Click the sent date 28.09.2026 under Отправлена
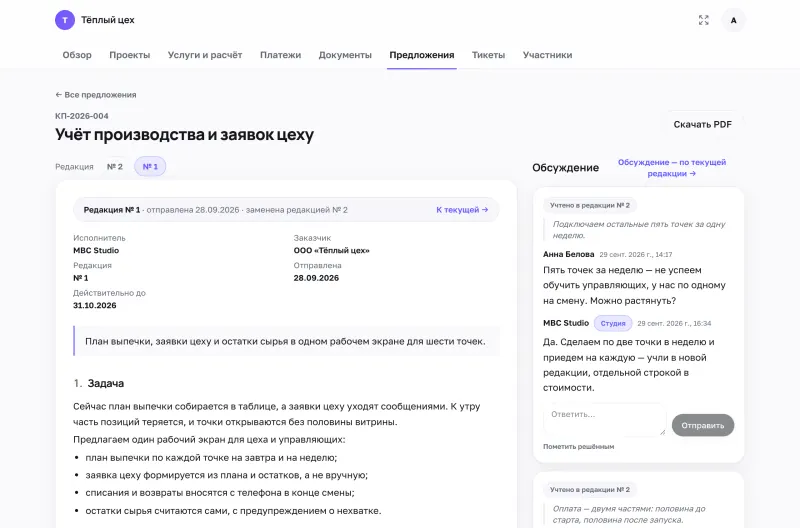The width and height of the screenshot is (800, 528). pos(316,278)
